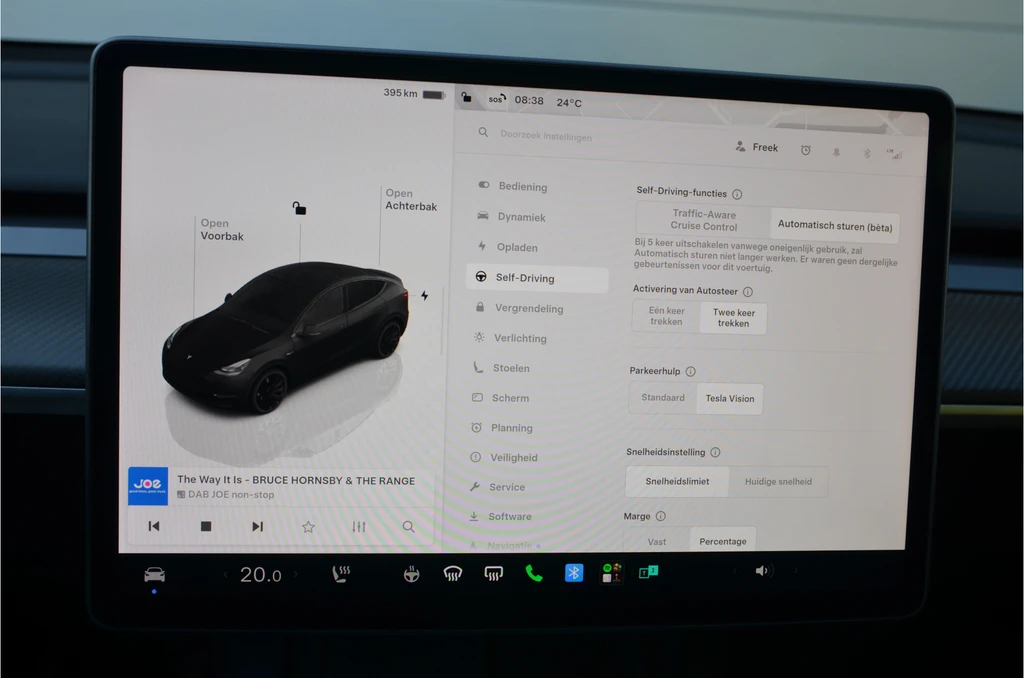Choose Eén keer trekken for Autosteer
Screen dimensions: 1024x678
tap(666, 316)
